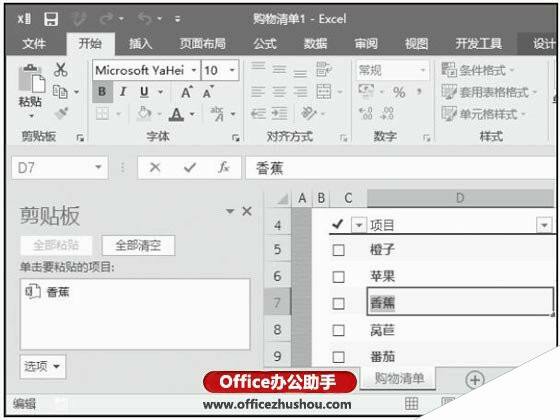Click the increase indent icon

[279, 114]
